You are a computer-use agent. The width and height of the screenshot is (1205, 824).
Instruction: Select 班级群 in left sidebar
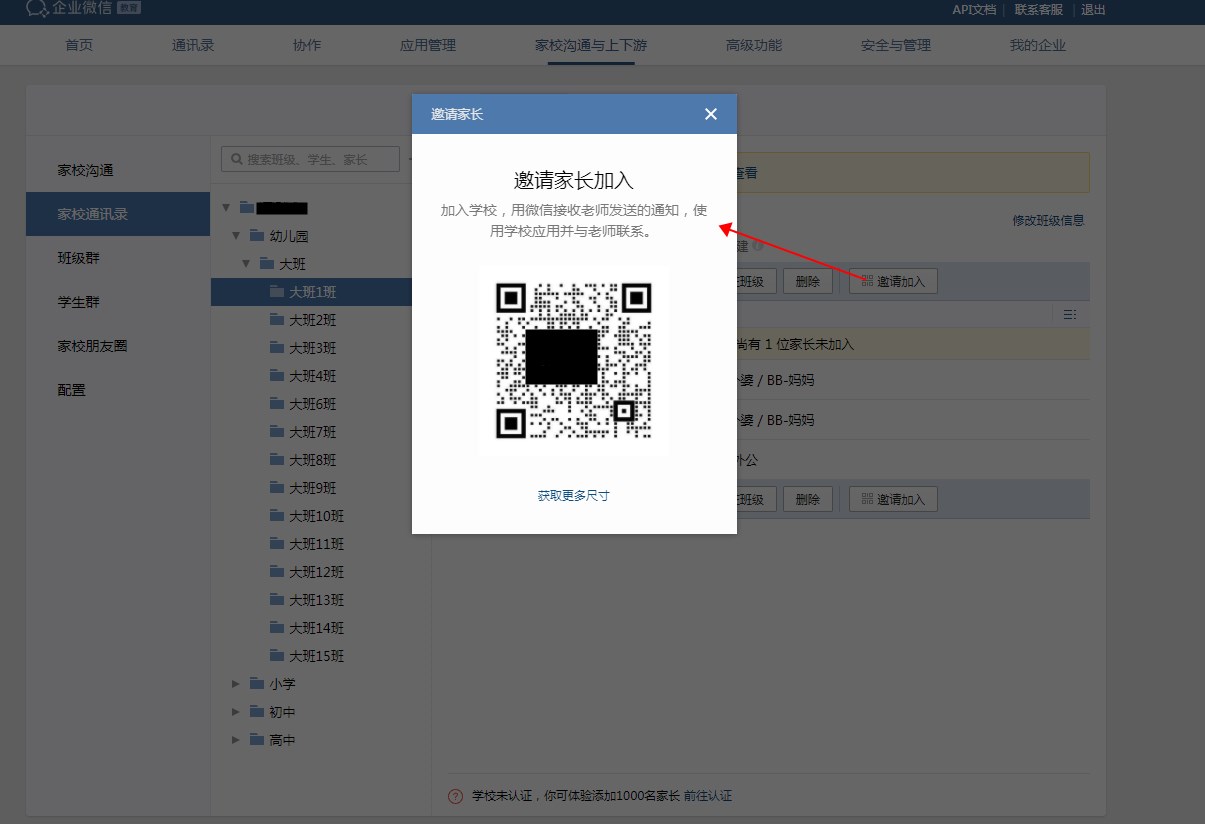point(78,258)
